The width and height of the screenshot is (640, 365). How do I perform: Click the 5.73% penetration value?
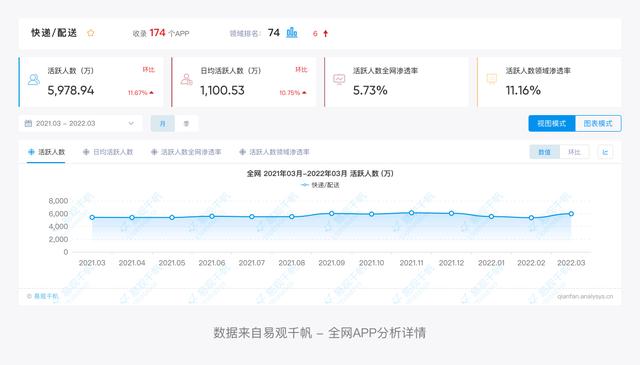point(370,90)
